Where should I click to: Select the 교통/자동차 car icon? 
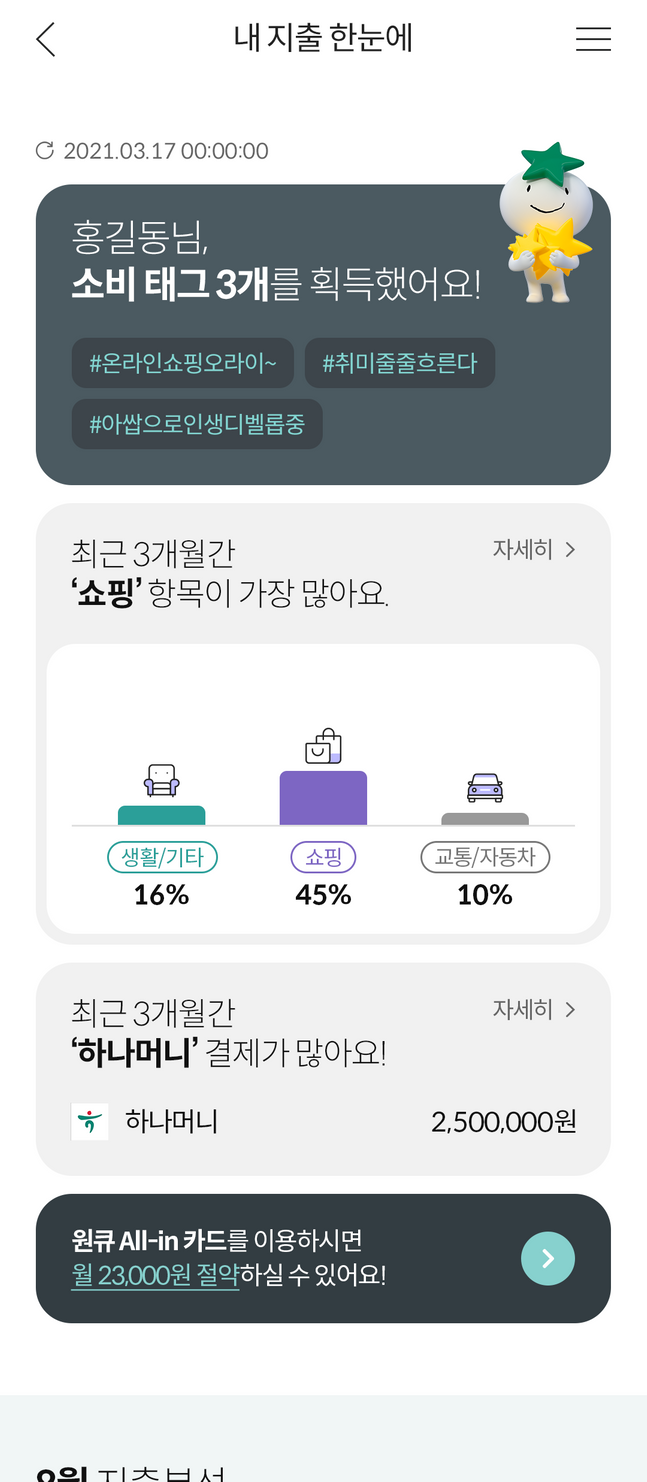tap(485, 789)
